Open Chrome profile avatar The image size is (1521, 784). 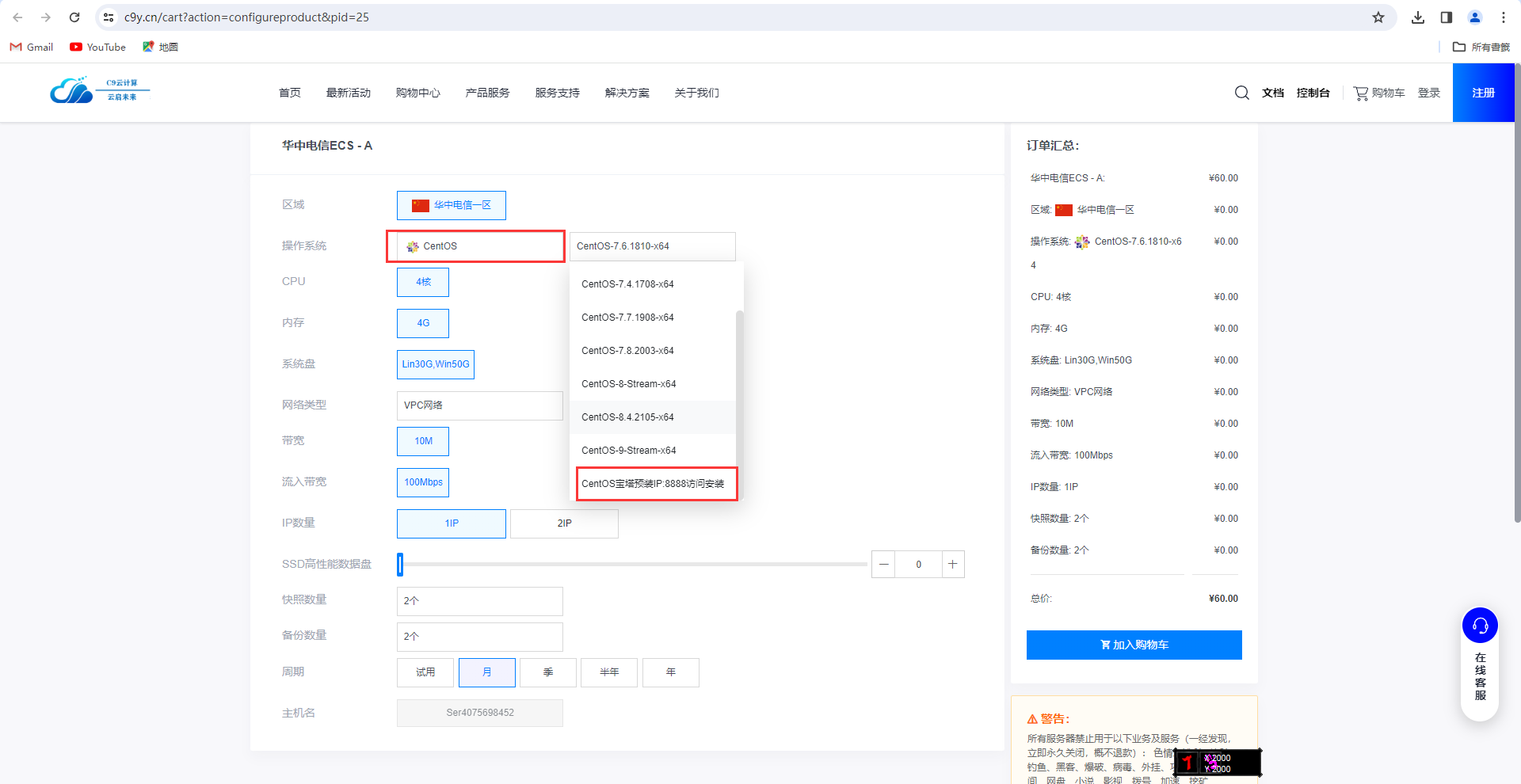pos(1475,17)
